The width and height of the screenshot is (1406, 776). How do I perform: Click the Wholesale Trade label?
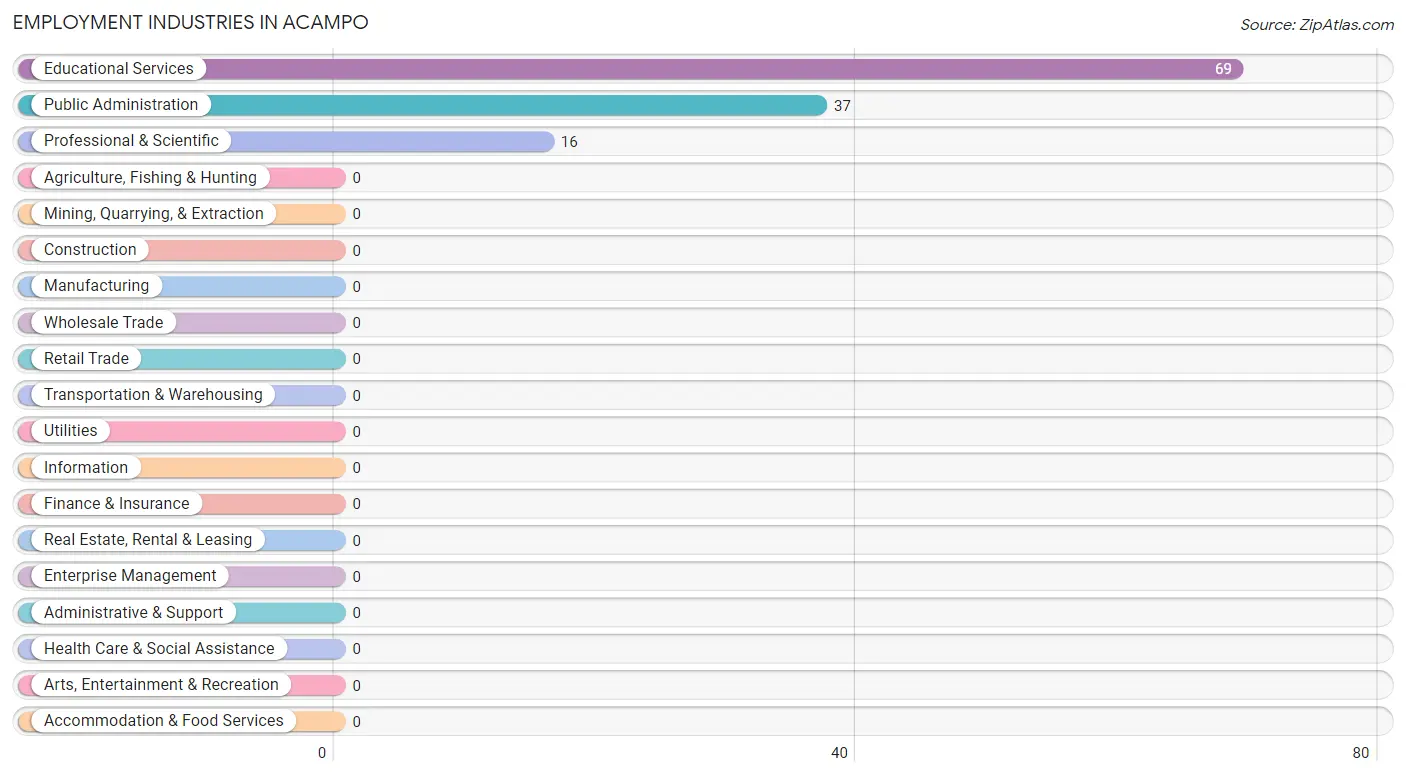103,323
